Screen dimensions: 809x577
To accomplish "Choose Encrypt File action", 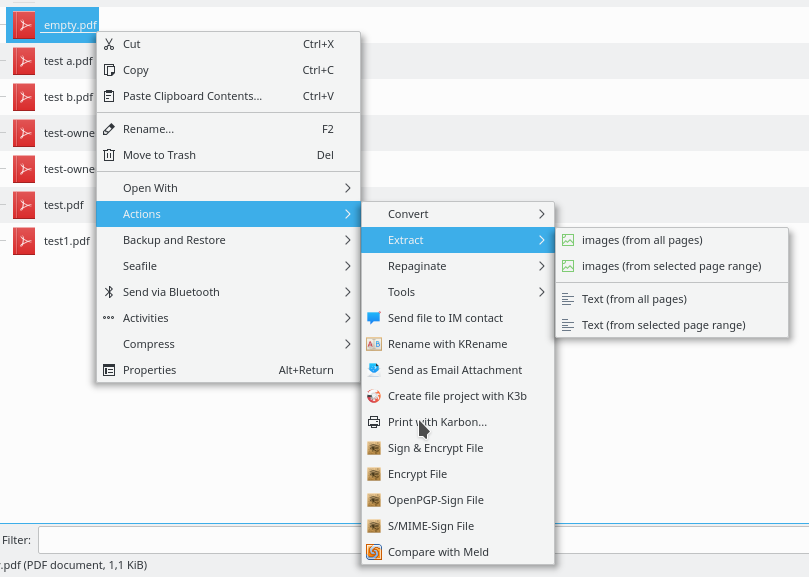I will [x=458, y=474].
